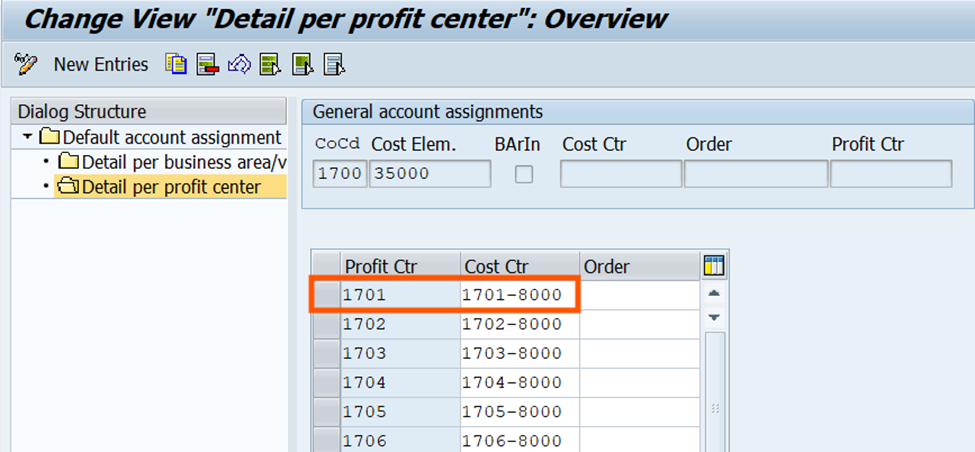Open the table column settings icon
Viewport: 975px width, 452px height.
pyautogui.click(x=714, y=266)
